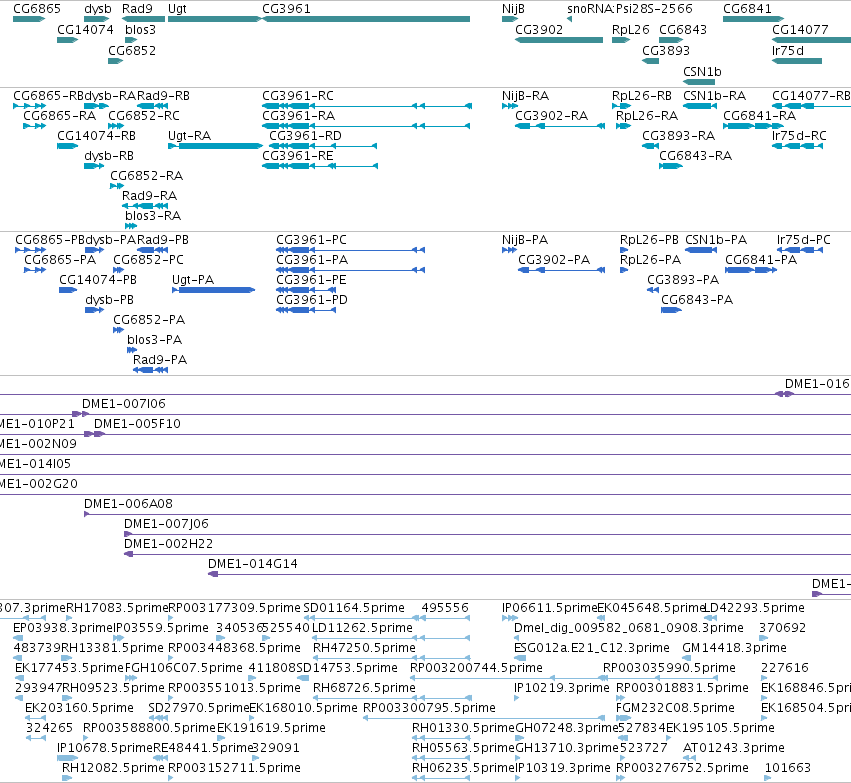Click the Dmel_dig_009582_0681_0908.3prime label
This screenshot has height=783, width=851.
pyautogui.click(x=628, y=628)
